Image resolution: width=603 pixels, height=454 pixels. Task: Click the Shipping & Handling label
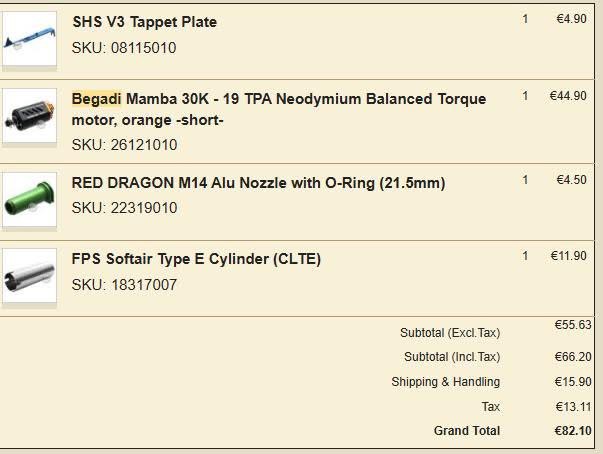point(445,382)
